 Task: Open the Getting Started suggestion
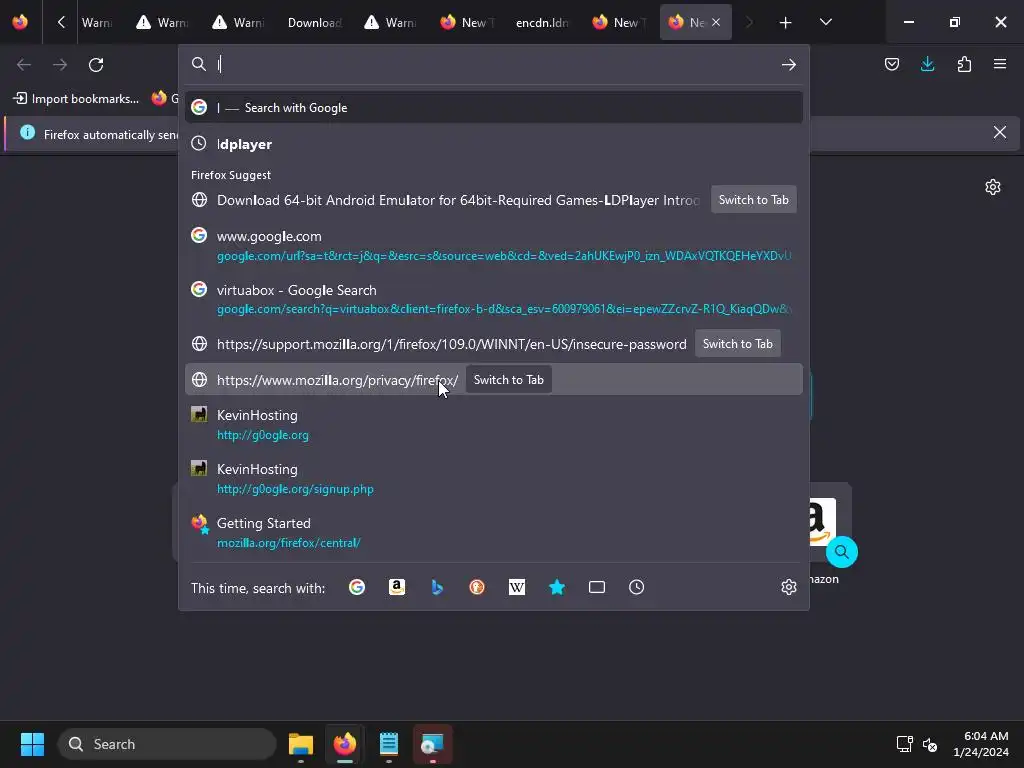(494, 532)
